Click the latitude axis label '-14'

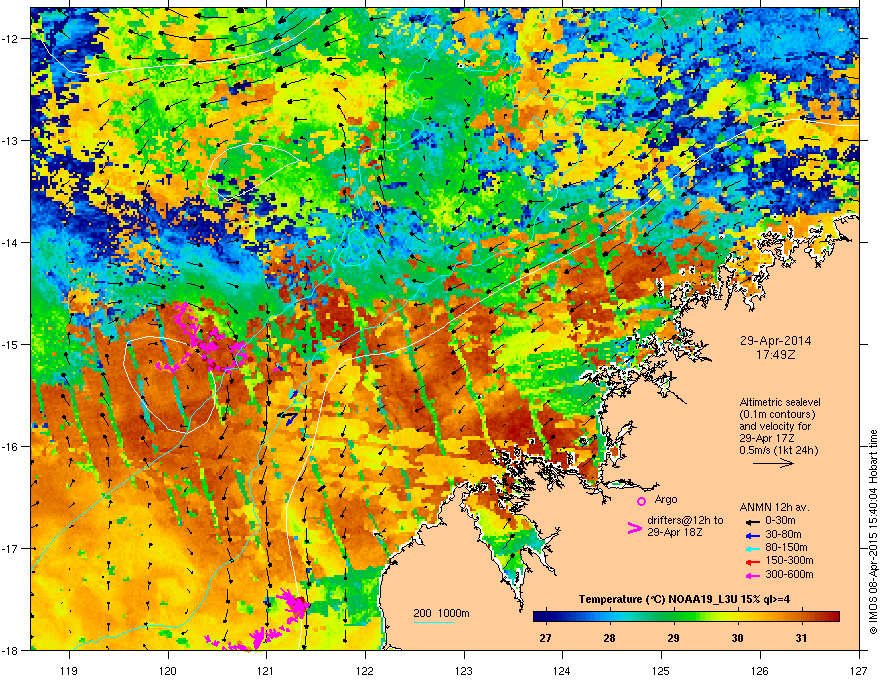tap(11, 242)
